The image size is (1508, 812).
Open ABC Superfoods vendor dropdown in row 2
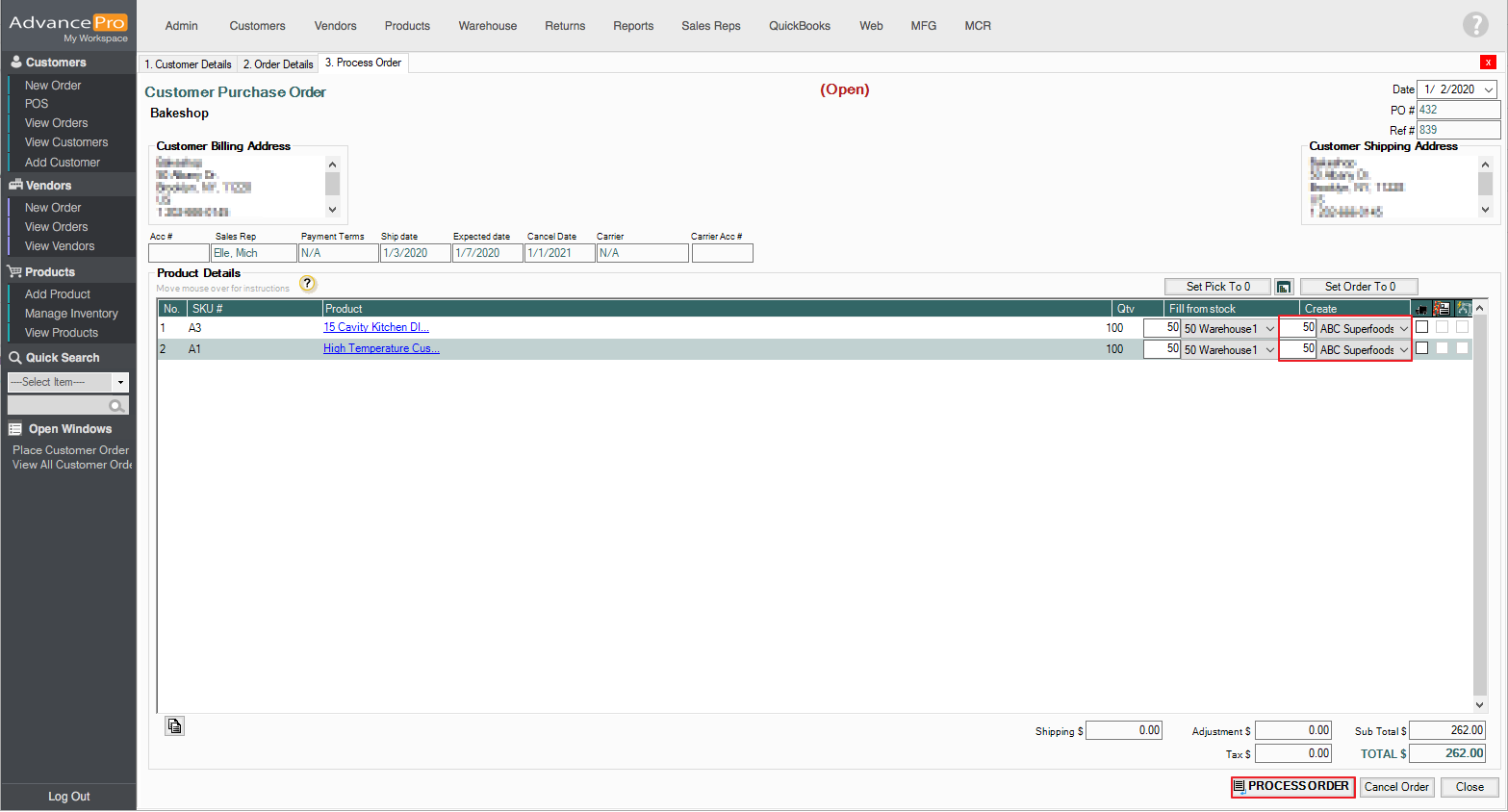coord(1403,350)
